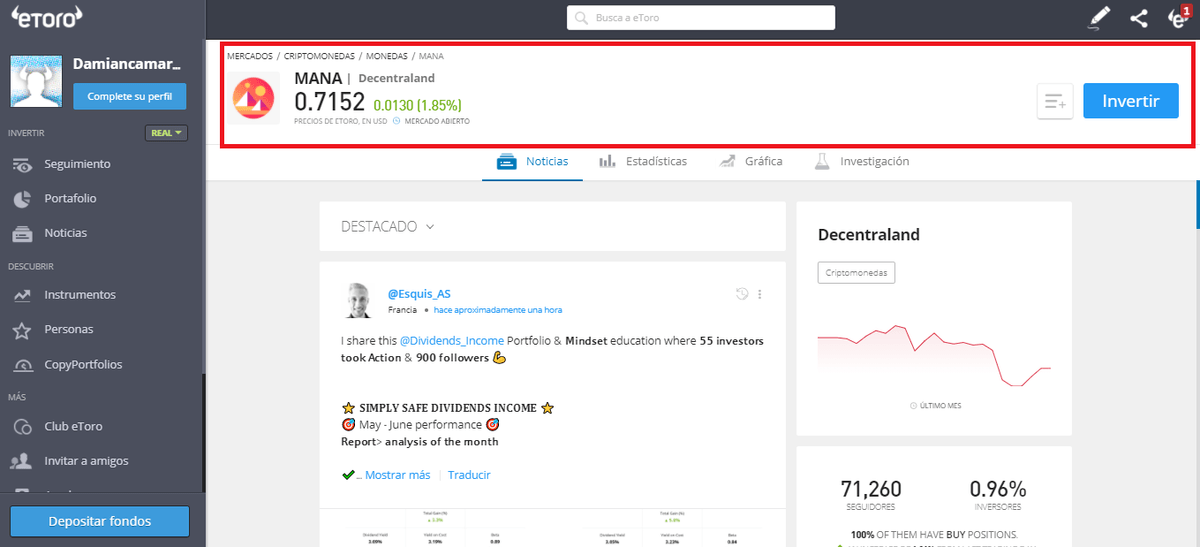Toggle the REAL account mode dropdown
1200x547 pixels.
pos(166,133)
